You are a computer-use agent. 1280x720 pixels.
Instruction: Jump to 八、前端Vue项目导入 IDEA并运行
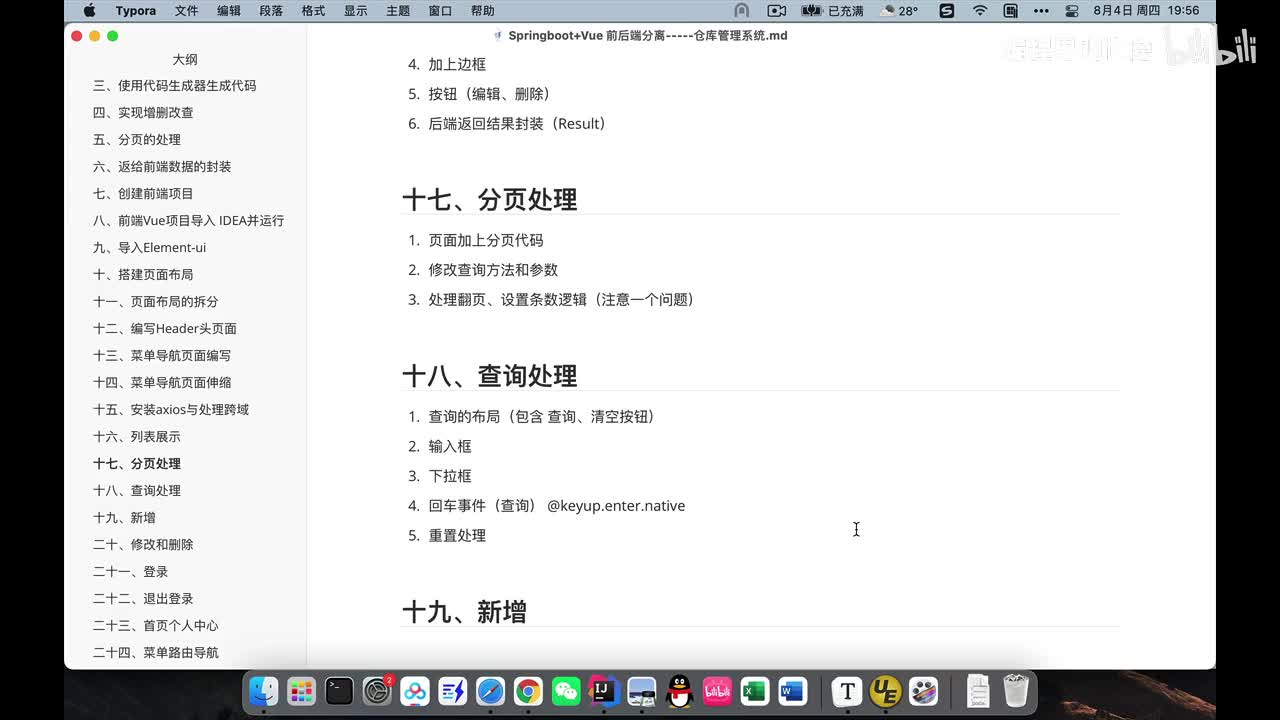(188, 221)
